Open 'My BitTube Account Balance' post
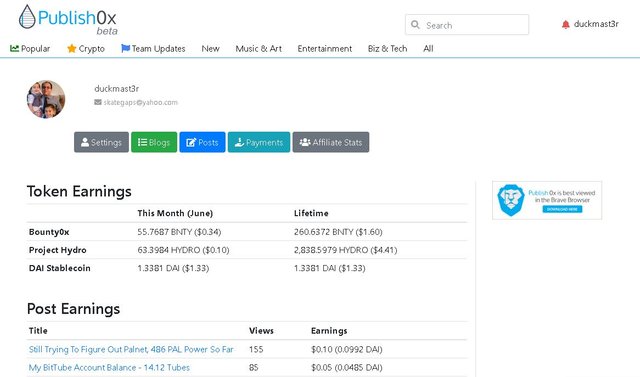The width and height of the screenshot is (640, 377). [x=109, y=368]
